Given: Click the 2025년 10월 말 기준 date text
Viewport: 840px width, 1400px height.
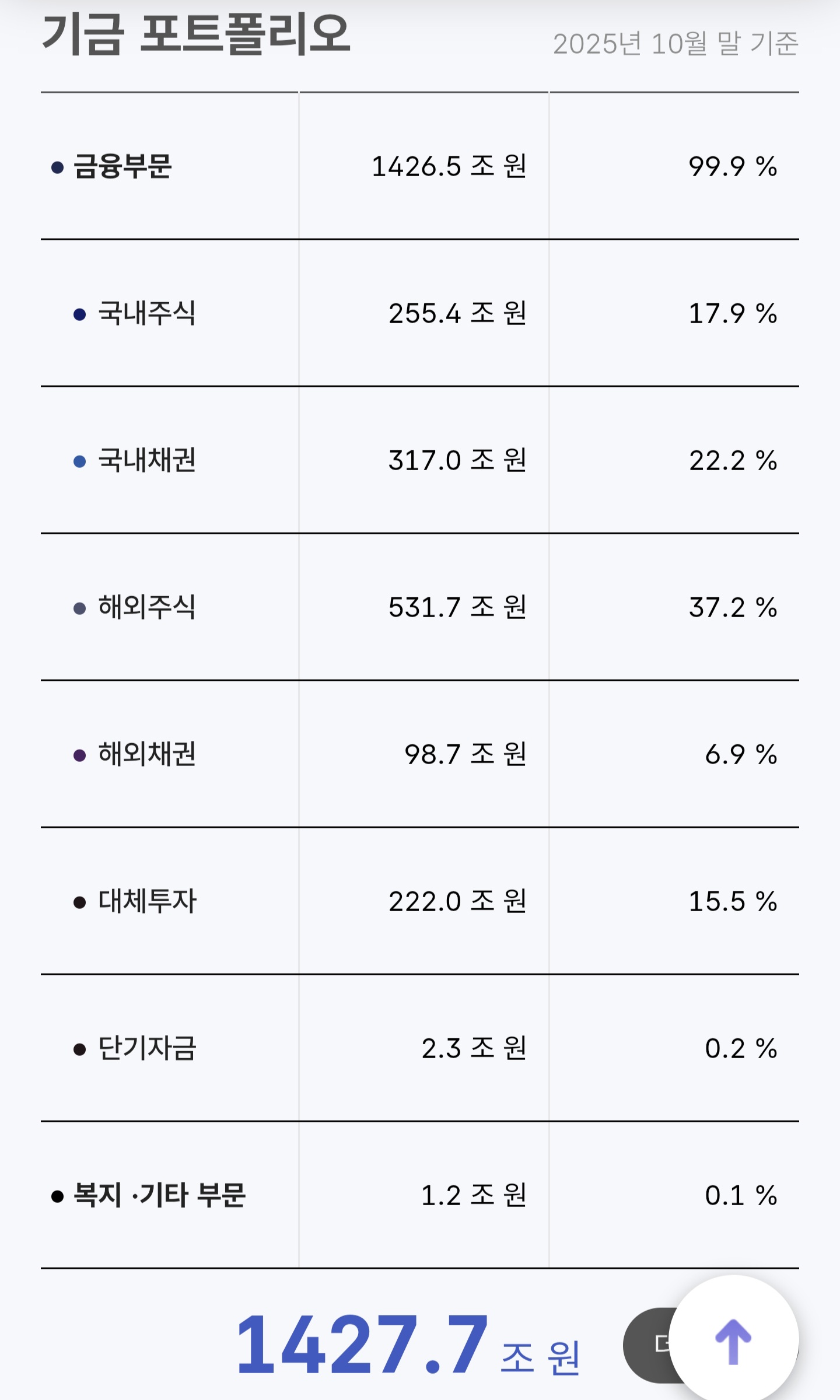Looking at the screenshot, I should click(675, 44).
